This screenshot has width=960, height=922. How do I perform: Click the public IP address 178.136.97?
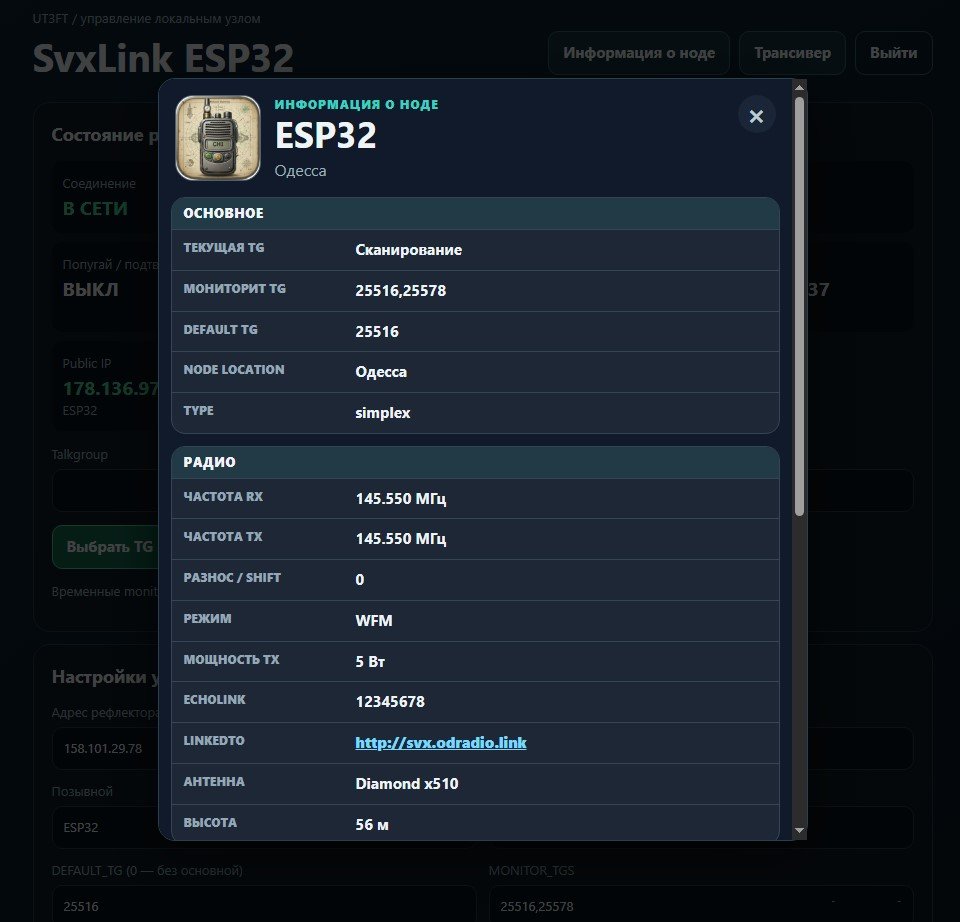(111, 389)
